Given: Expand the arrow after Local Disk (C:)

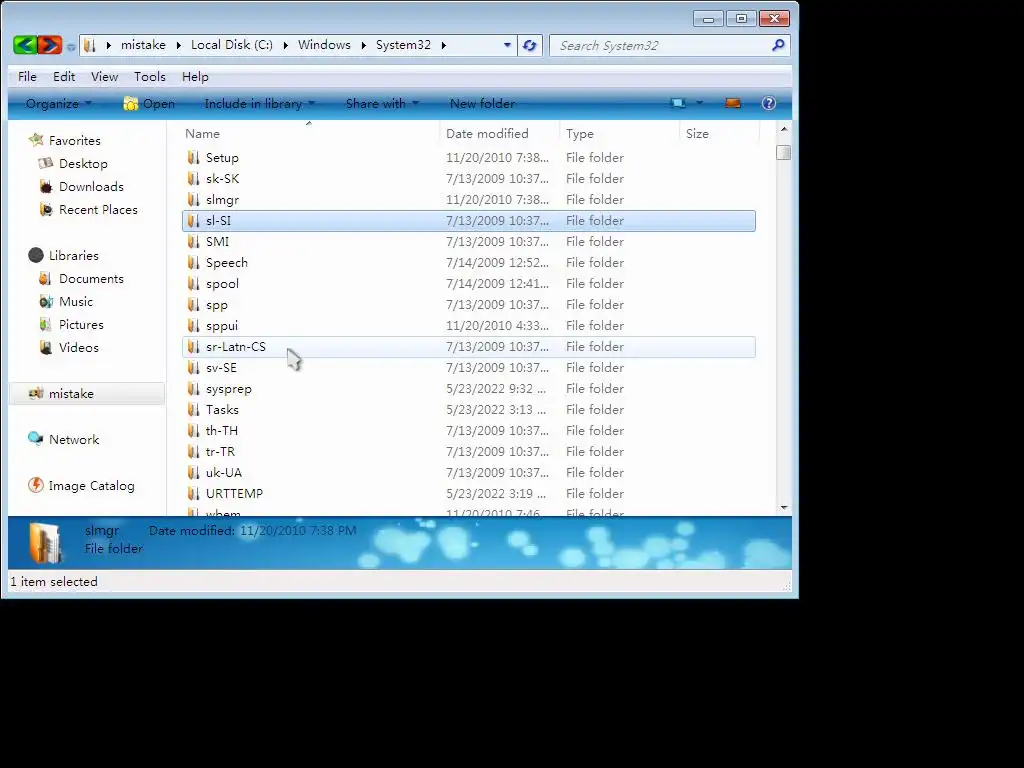Looking at the screenshot, I should click(x=285, y=45).
